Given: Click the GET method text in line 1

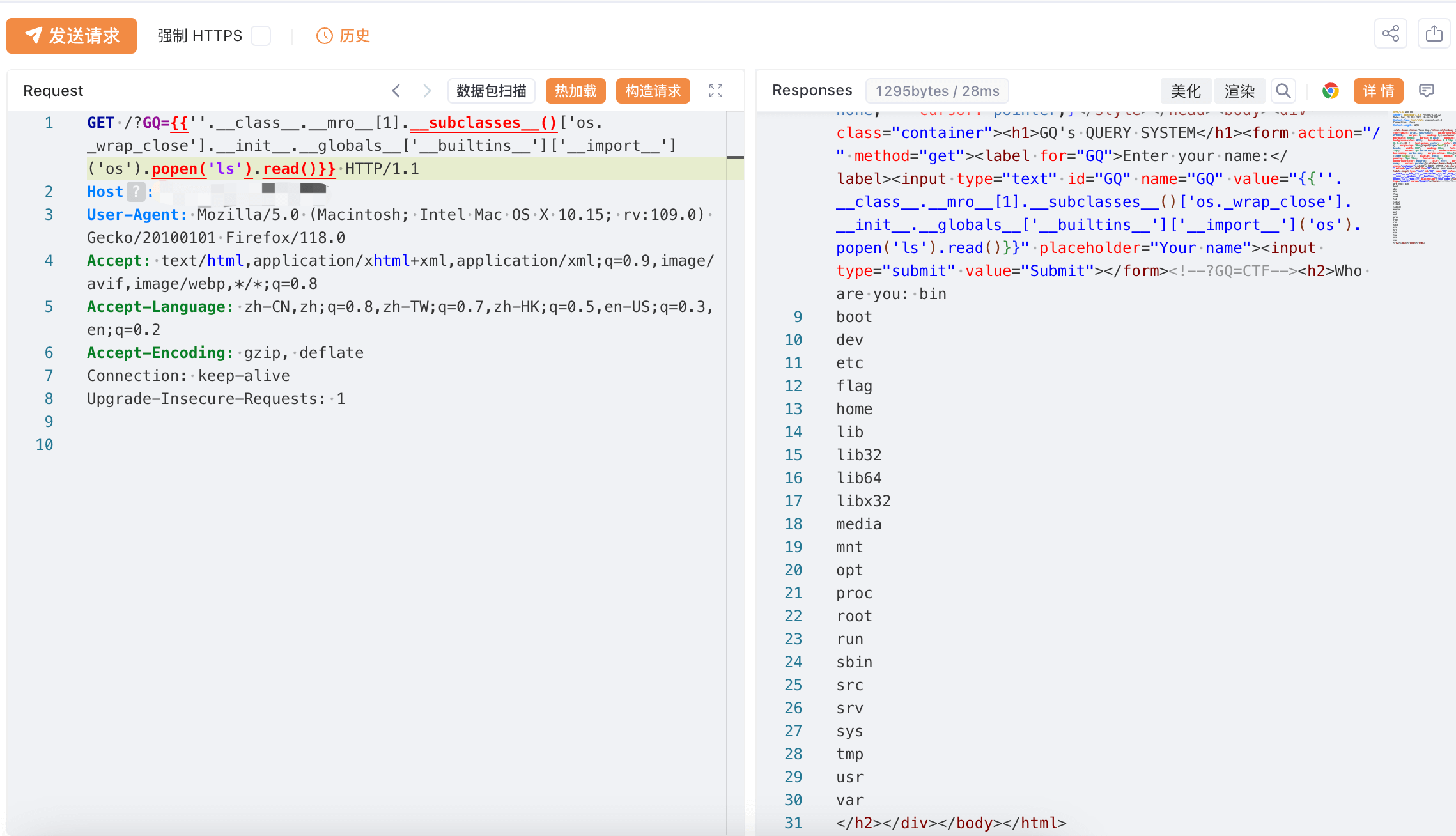Looking at the screenshot, I should [x=100, y=123].
